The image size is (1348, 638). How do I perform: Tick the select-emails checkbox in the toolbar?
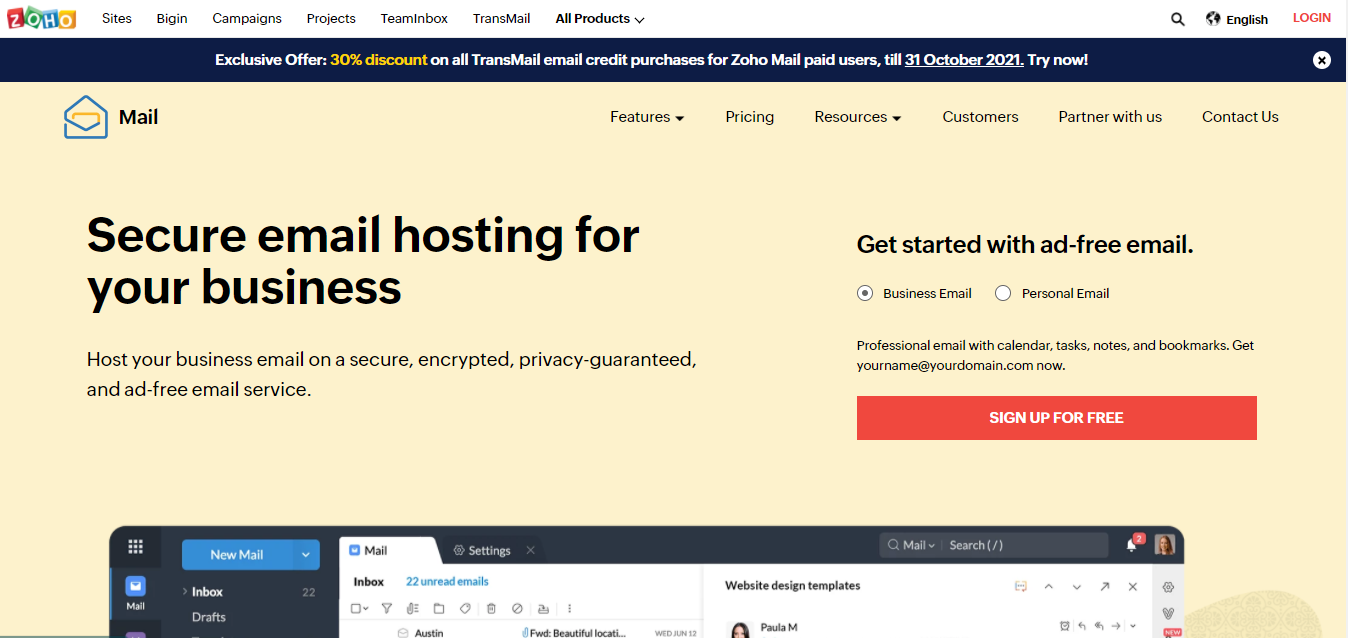[355, 608]
